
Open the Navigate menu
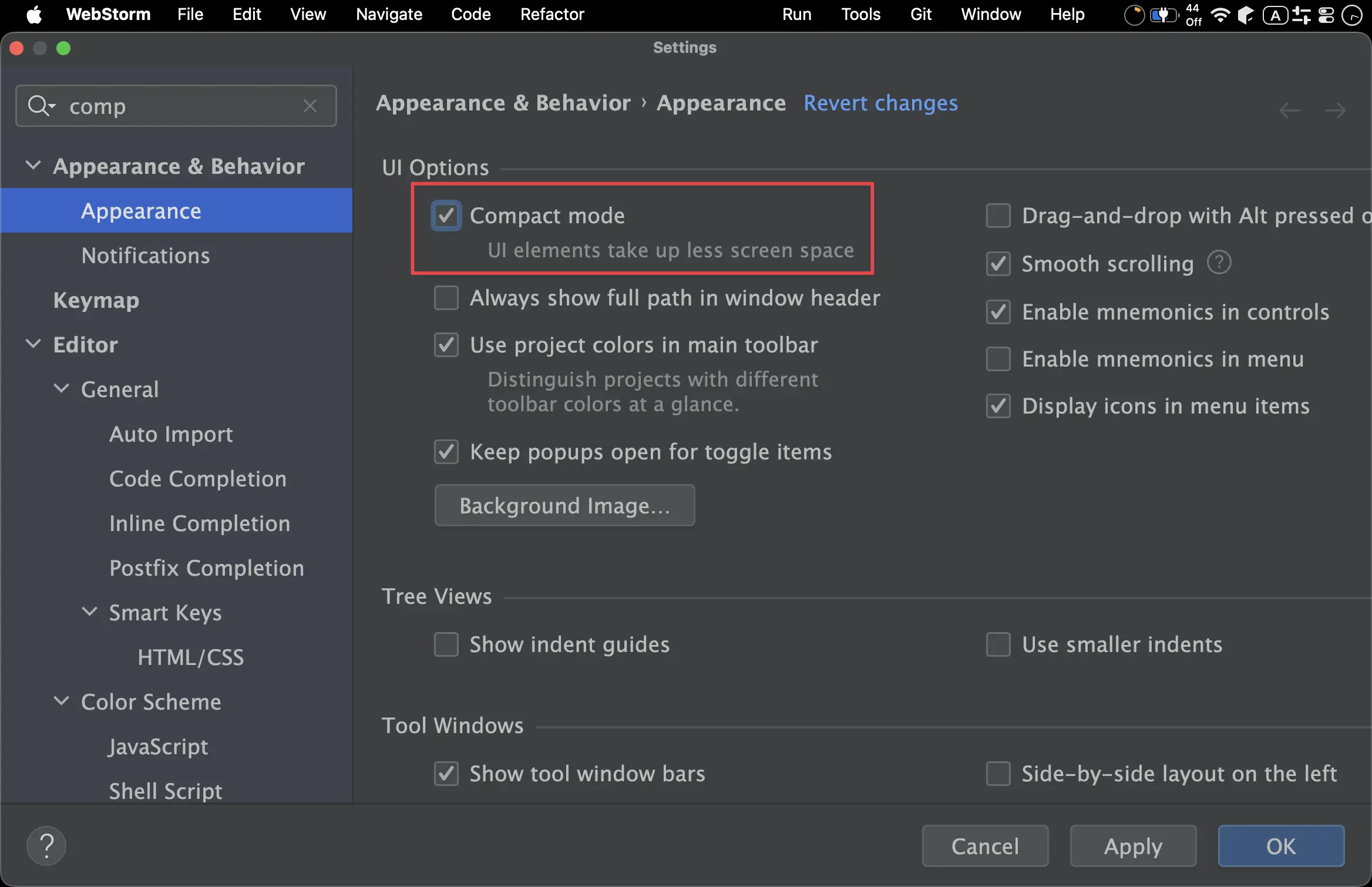click(x=389, y=14)
